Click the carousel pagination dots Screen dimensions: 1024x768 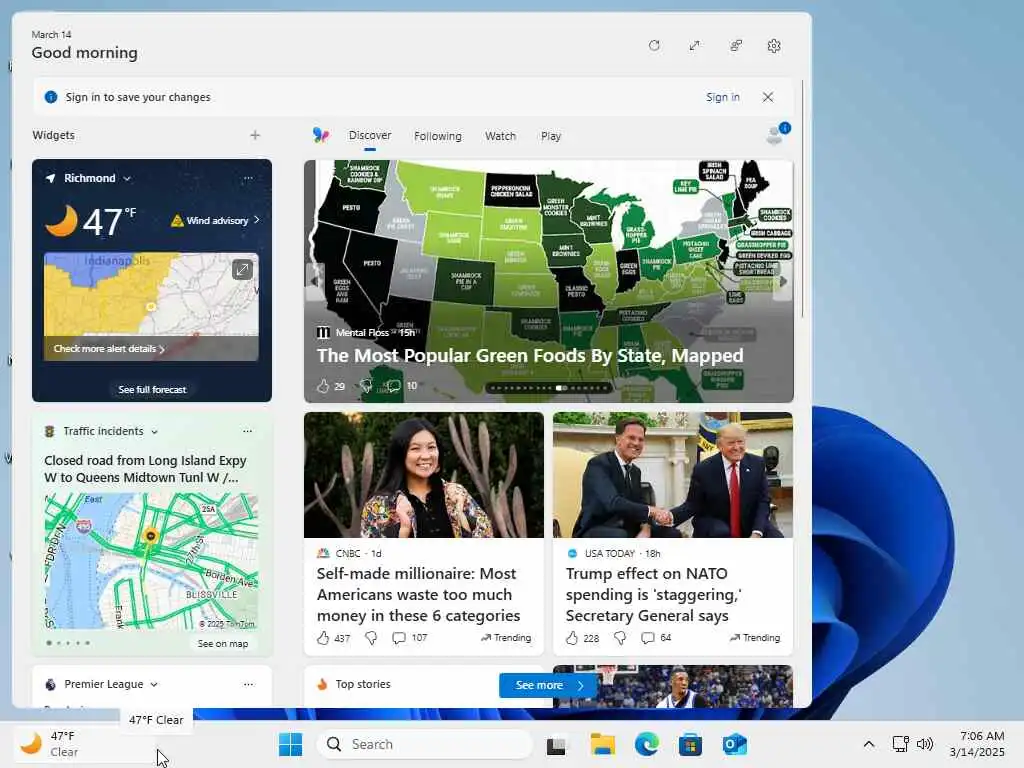point(549,388)
